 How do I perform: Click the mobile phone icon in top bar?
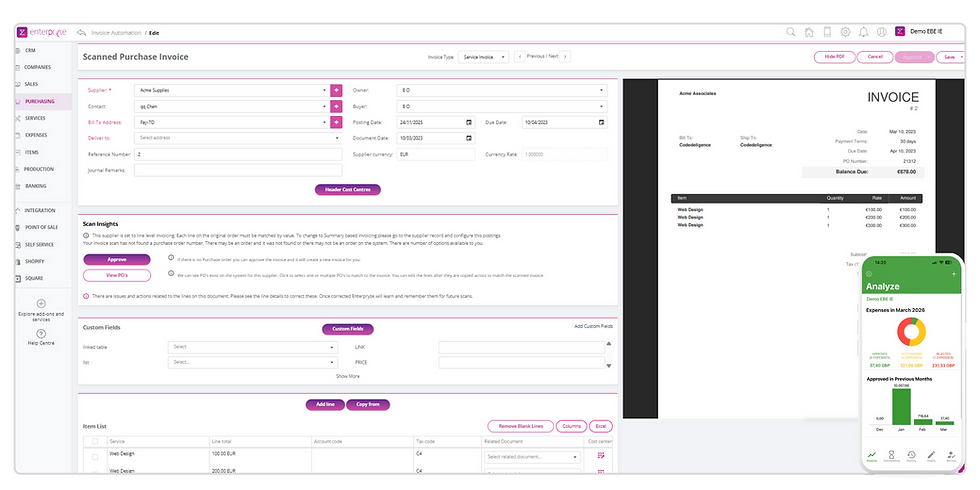[x=827, y=32]
